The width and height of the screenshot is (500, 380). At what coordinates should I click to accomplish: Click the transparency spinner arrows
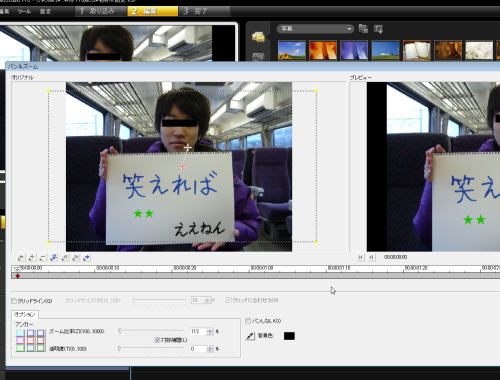point(210,349)
